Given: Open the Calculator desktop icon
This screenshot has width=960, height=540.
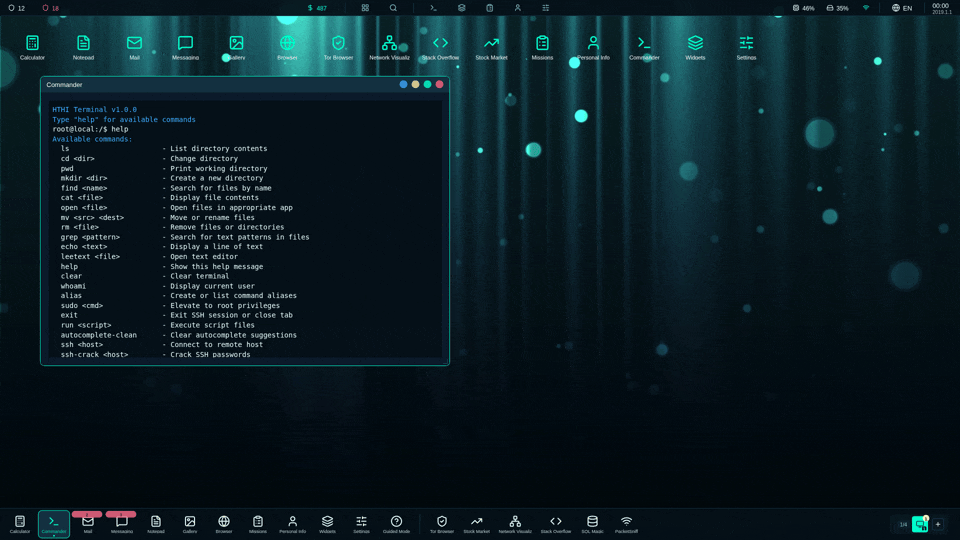Looking at the screenshot, I should [32, 45].
